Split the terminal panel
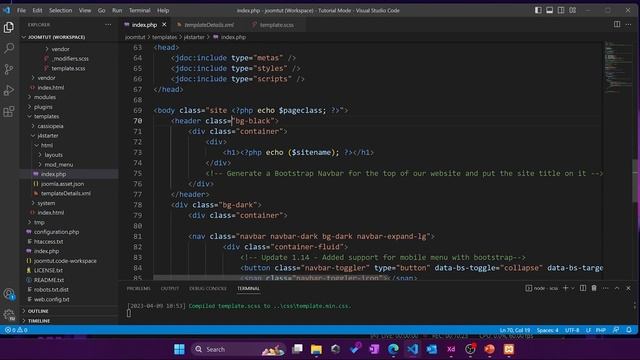This screenshot has width=640, height=360. [x=583, y=288]
